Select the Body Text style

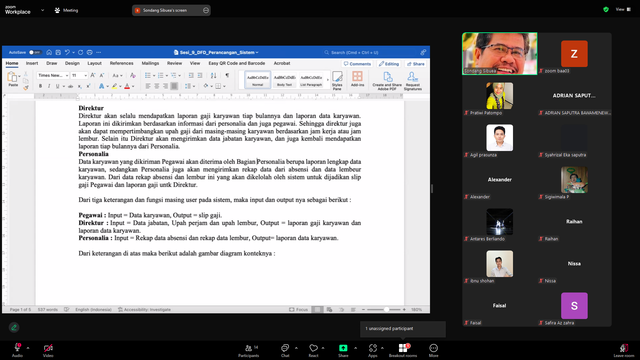(284, 80)
